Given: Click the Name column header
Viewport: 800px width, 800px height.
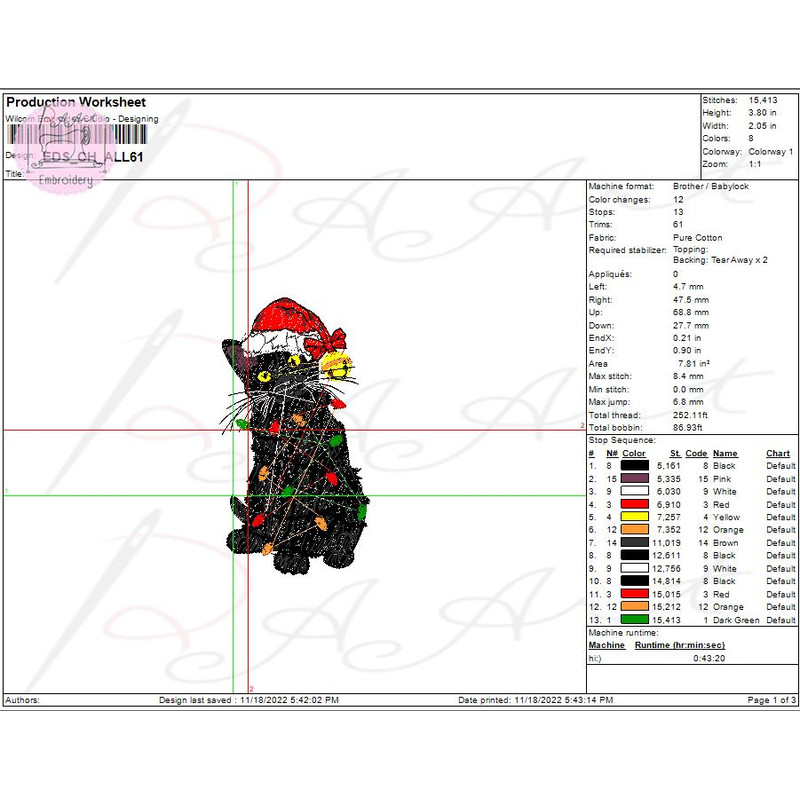Looking at the screenshot, I should click(x=725, y=453).
